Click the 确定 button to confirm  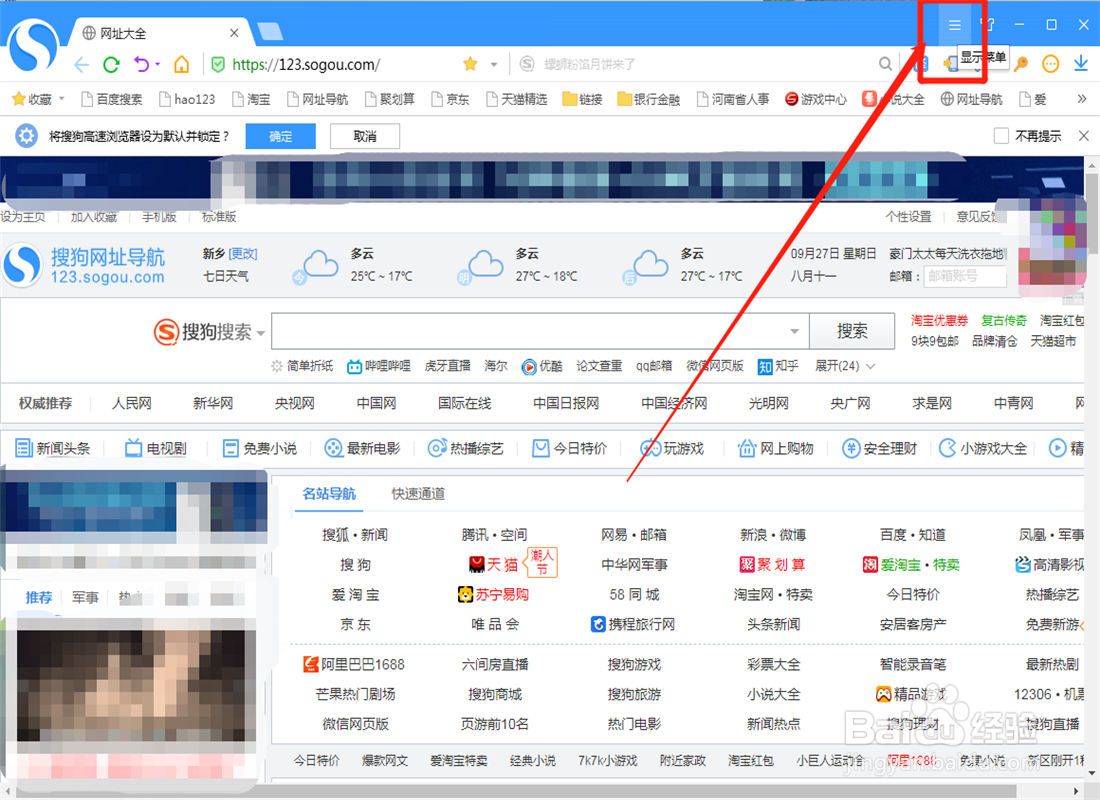[280, 136]
